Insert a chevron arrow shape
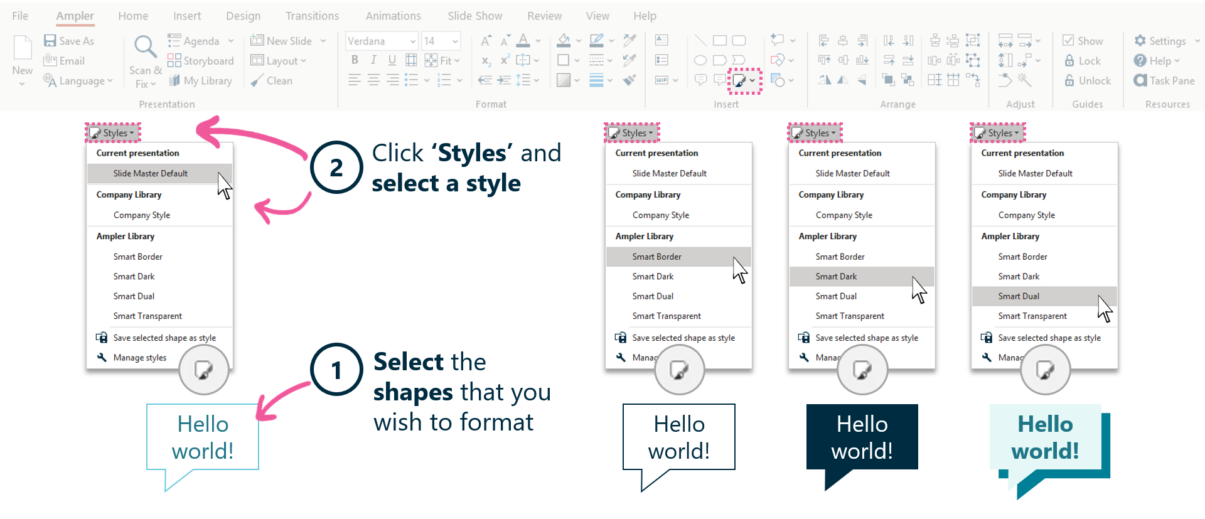Image resolution: width=1205 pixels, height=519 pixels. [x=738, y=61]
